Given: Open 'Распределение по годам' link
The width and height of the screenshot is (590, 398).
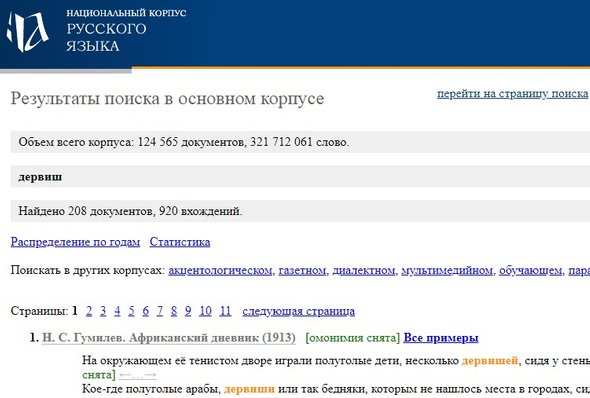Looking at the screenshot, I should 75,242.
